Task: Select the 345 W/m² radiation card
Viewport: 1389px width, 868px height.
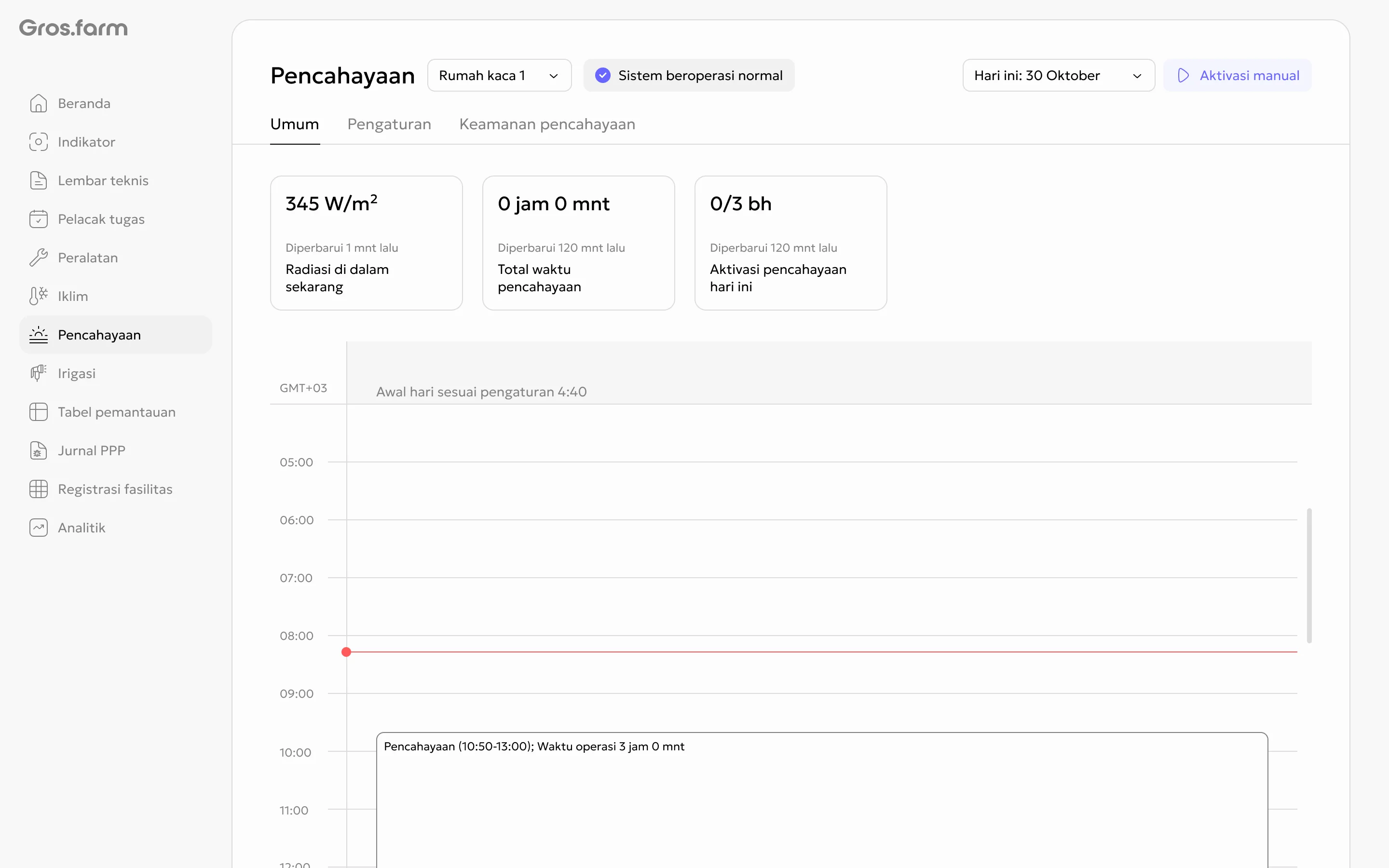Action: (366, 243)
